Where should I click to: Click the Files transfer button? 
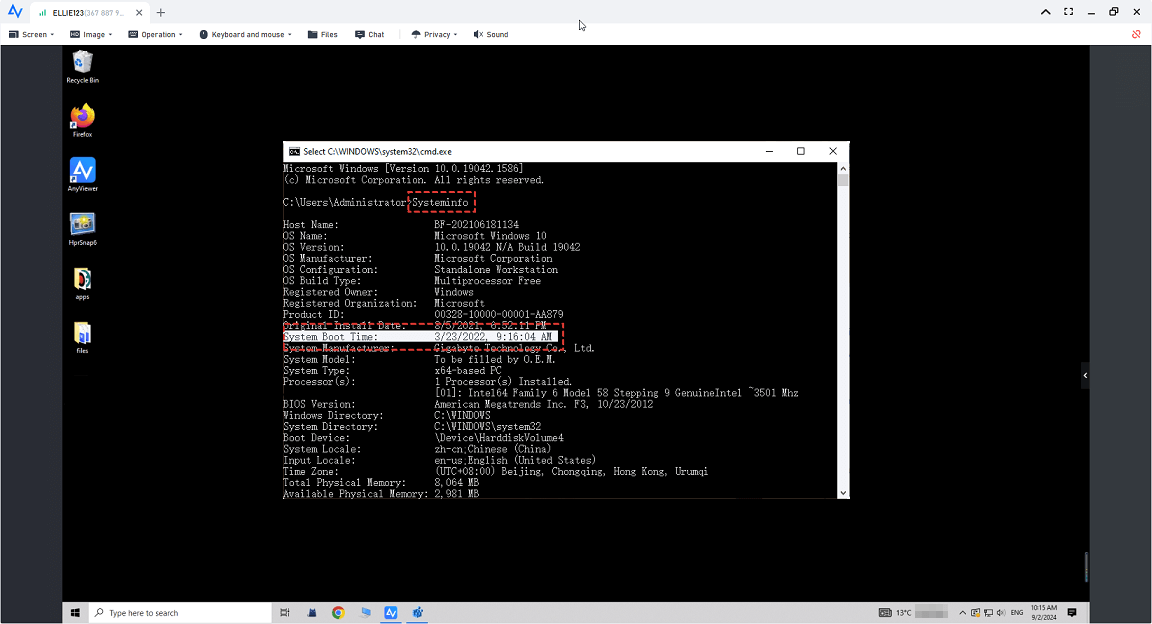[322, 34]
